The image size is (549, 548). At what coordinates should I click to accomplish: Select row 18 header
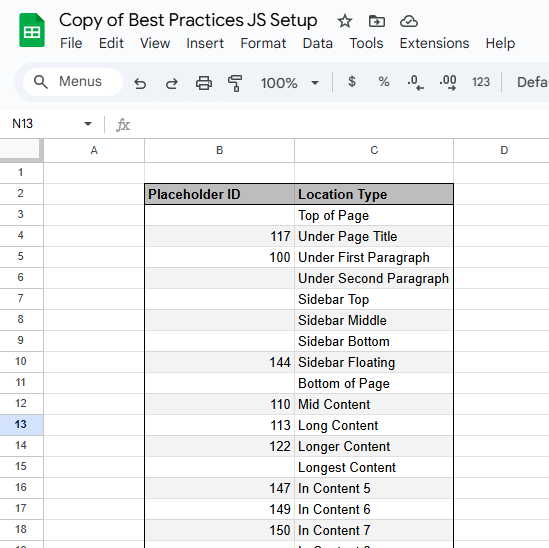point(21,529)
